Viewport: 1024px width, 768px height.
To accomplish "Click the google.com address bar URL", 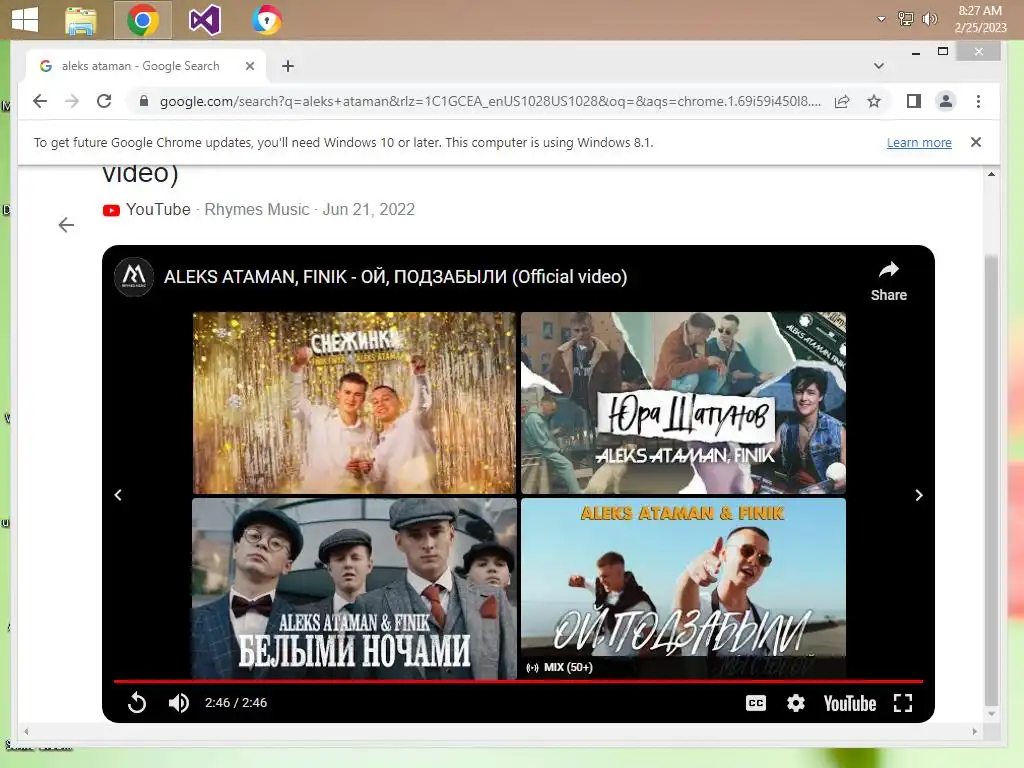I will pyautogui.click(x=490, y=101).
